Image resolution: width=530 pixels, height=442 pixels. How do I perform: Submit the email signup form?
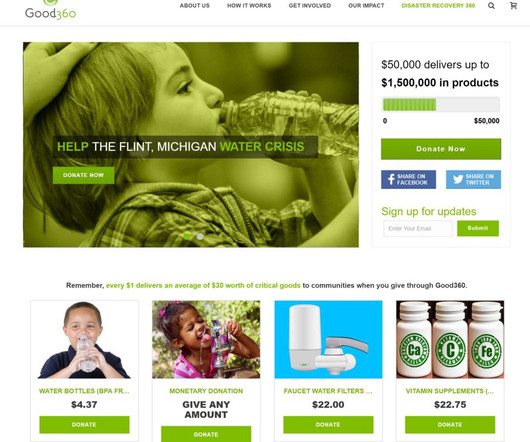click(x=478, y=228)
